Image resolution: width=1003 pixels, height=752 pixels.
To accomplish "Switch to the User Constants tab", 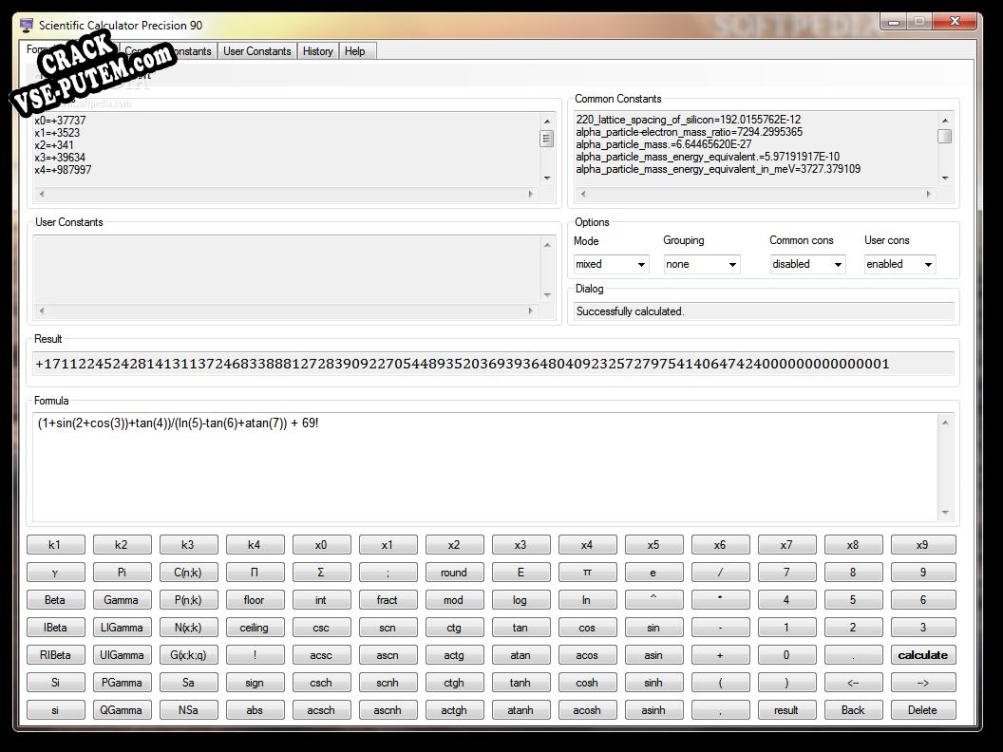I will click(257, 51).
